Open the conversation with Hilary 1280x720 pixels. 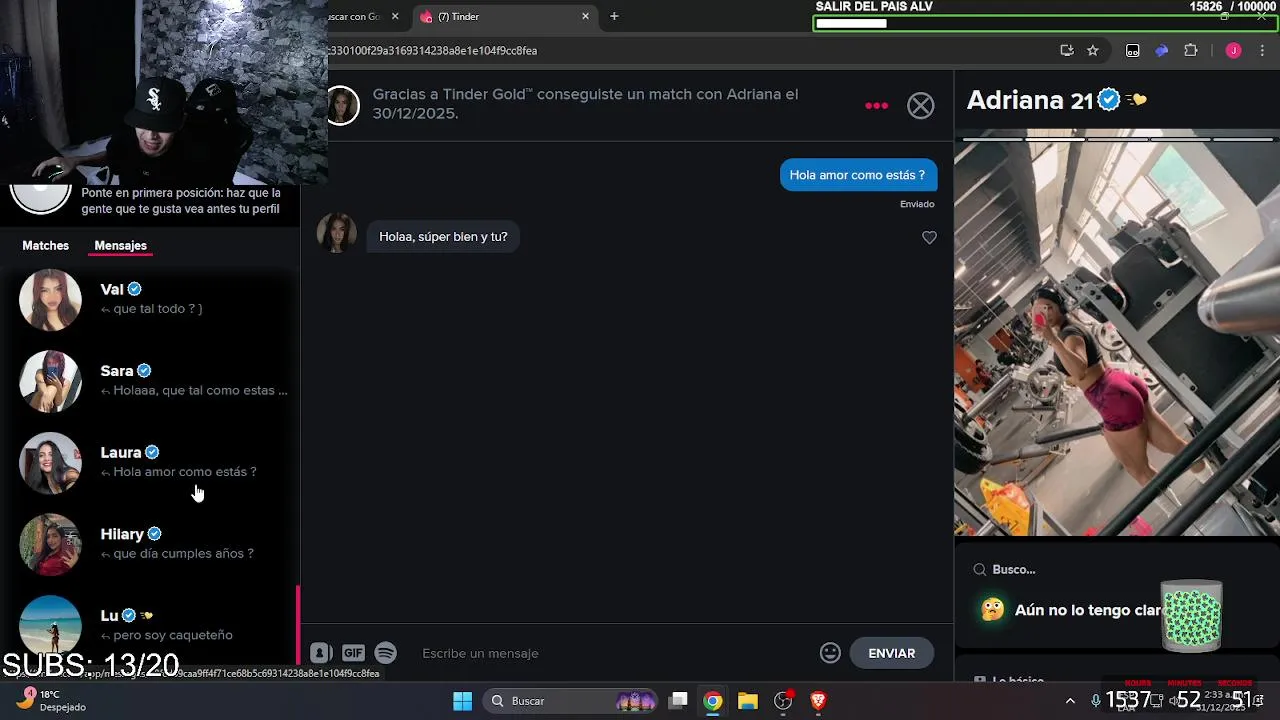pos(150,544)
